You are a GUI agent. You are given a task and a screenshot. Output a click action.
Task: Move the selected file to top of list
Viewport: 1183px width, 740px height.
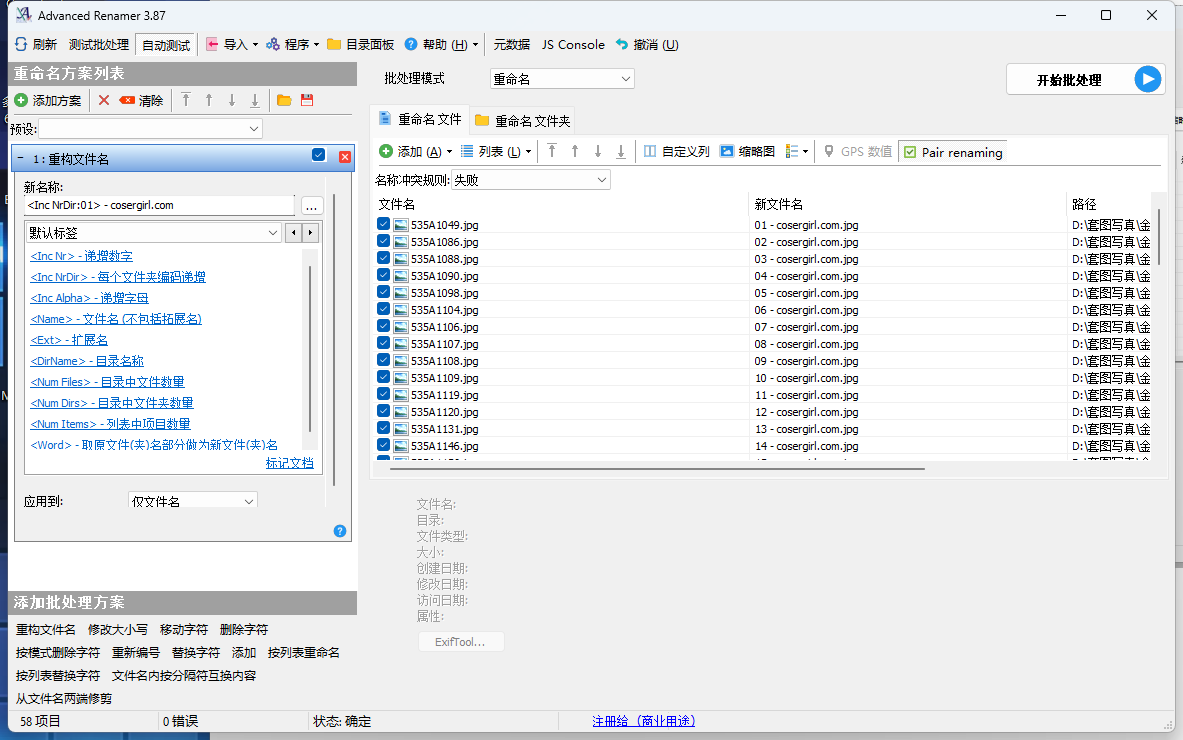click(x=552, y=152)
